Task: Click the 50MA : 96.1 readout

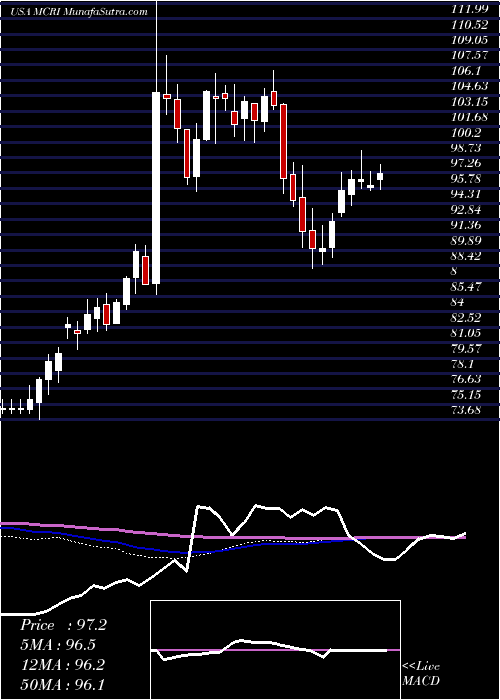Action: point(63,684)
